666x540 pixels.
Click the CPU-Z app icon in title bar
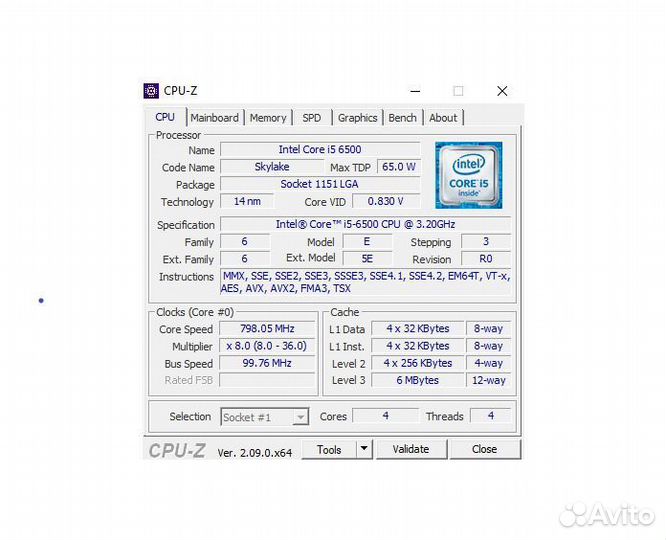click(152, 91)
